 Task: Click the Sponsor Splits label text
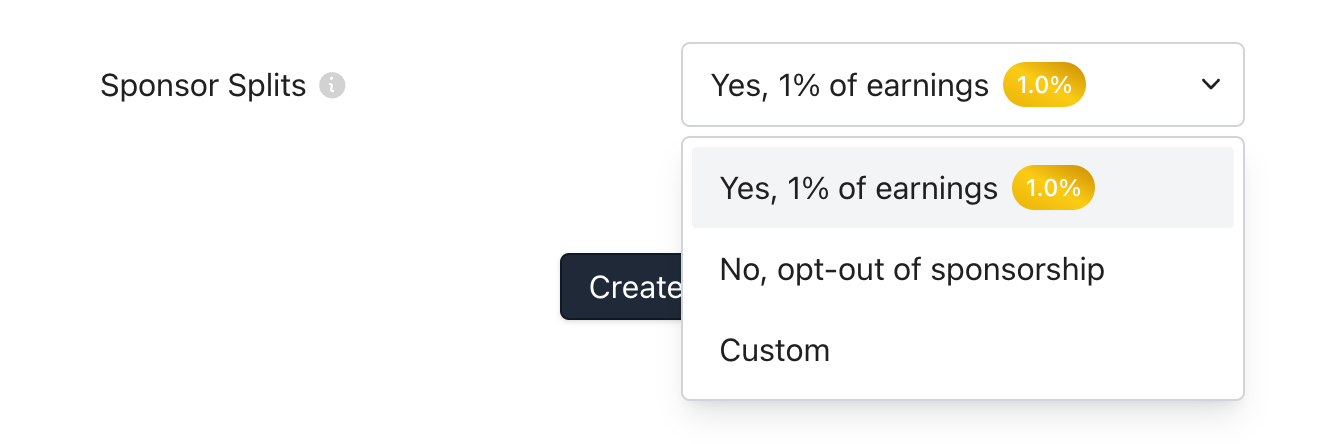(x=203, y=86)
